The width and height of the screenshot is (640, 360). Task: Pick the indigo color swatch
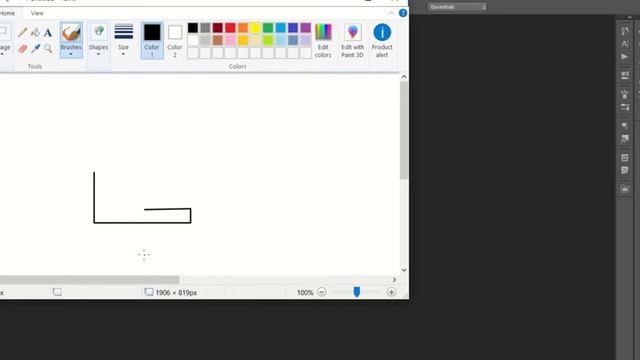[293, 28]
